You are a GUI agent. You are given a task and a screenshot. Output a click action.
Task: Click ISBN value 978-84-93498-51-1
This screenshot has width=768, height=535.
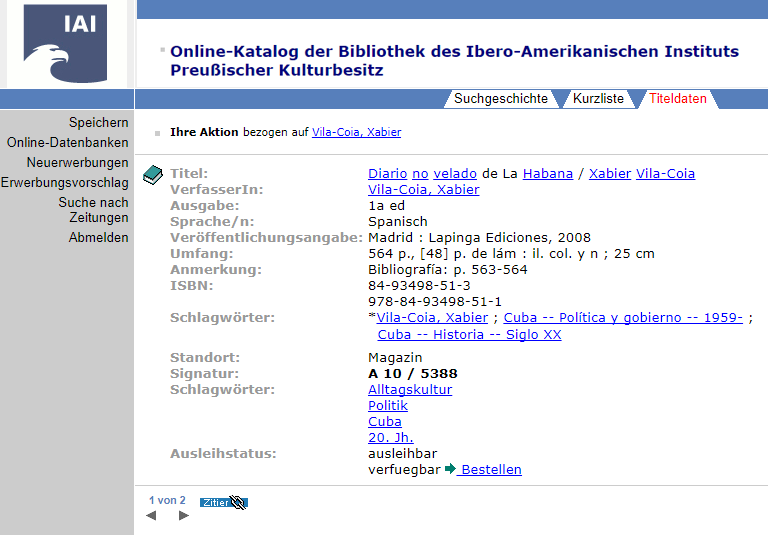435,301
